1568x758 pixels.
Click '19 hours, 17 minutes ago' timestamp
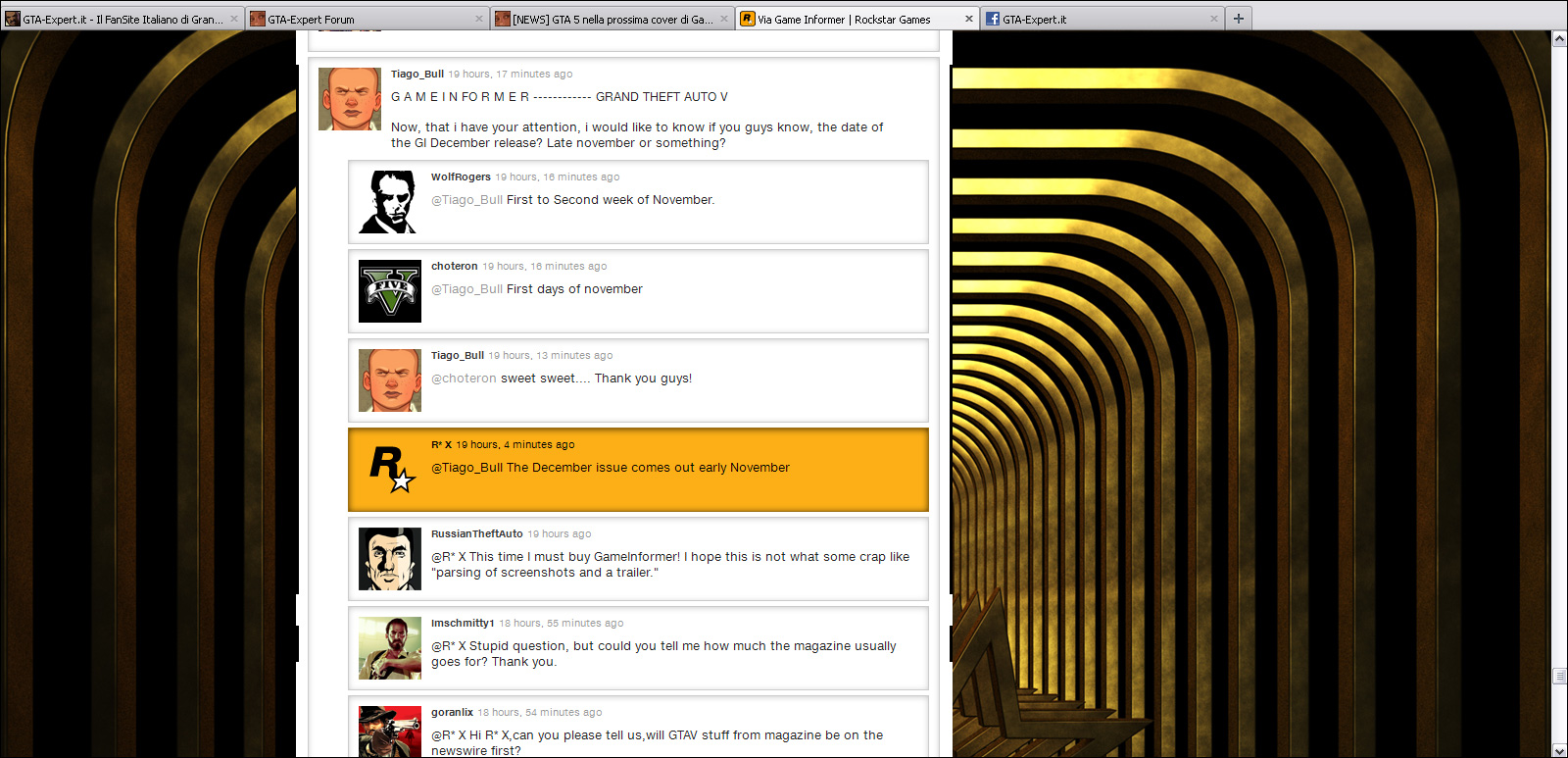click(511, 74)
